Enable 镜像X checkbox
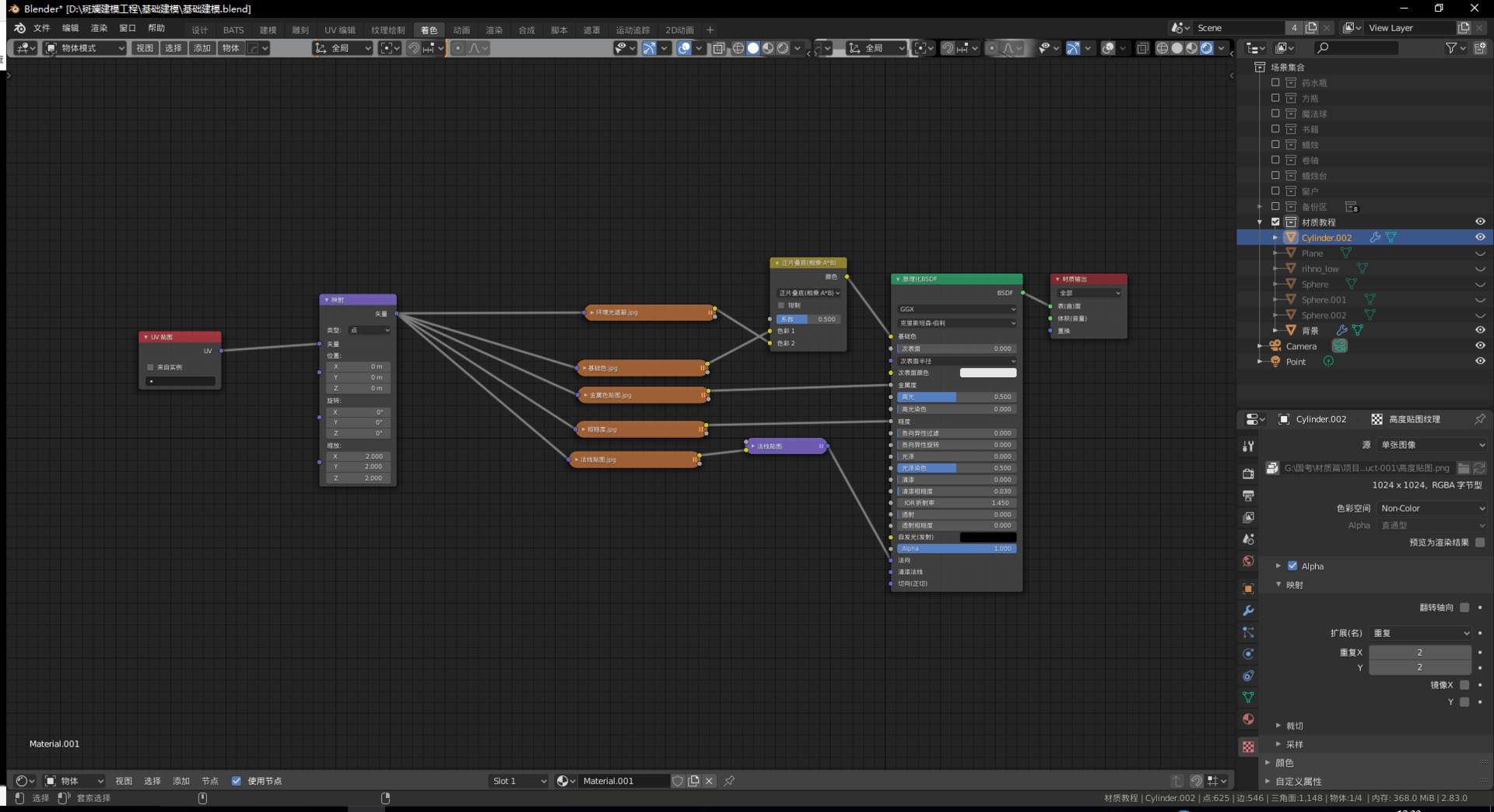 [x=1464, y=685]
